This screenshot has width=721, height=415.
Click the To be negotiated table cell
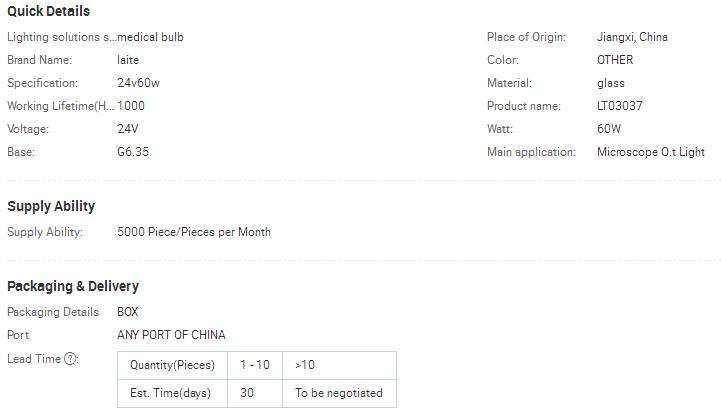click(339, 393)
